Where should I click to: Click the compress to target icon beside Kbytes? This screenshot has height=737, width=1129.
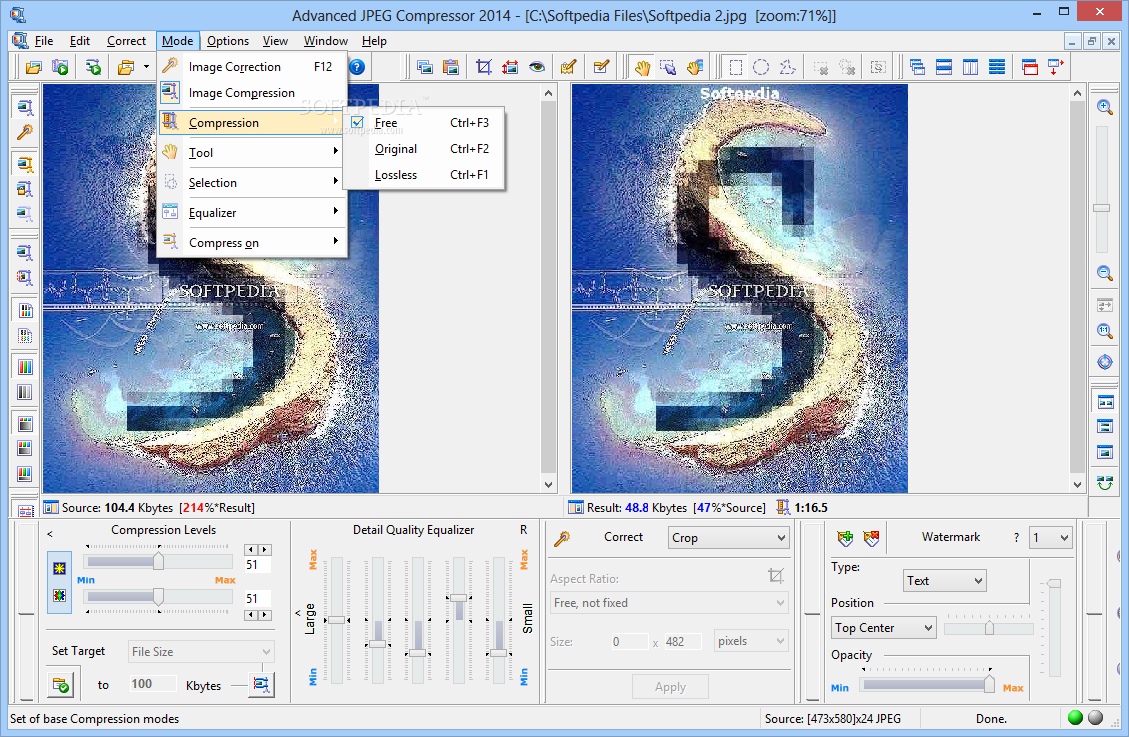coord(261,684)
